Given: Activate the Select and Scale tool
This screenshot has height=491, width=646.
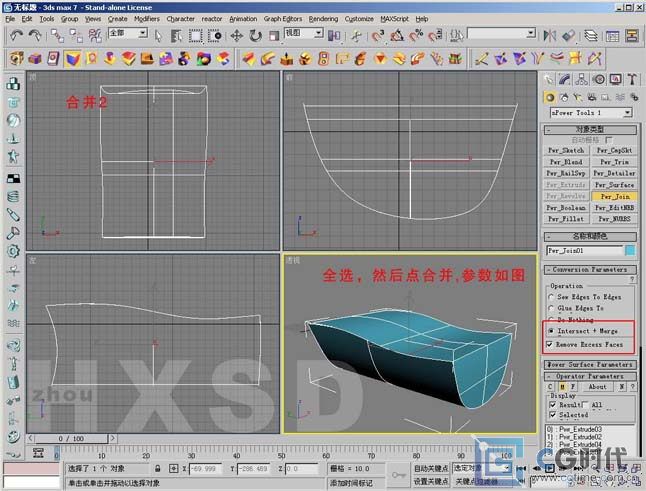Looking at the screenshot, I should (x=274, y=36).
